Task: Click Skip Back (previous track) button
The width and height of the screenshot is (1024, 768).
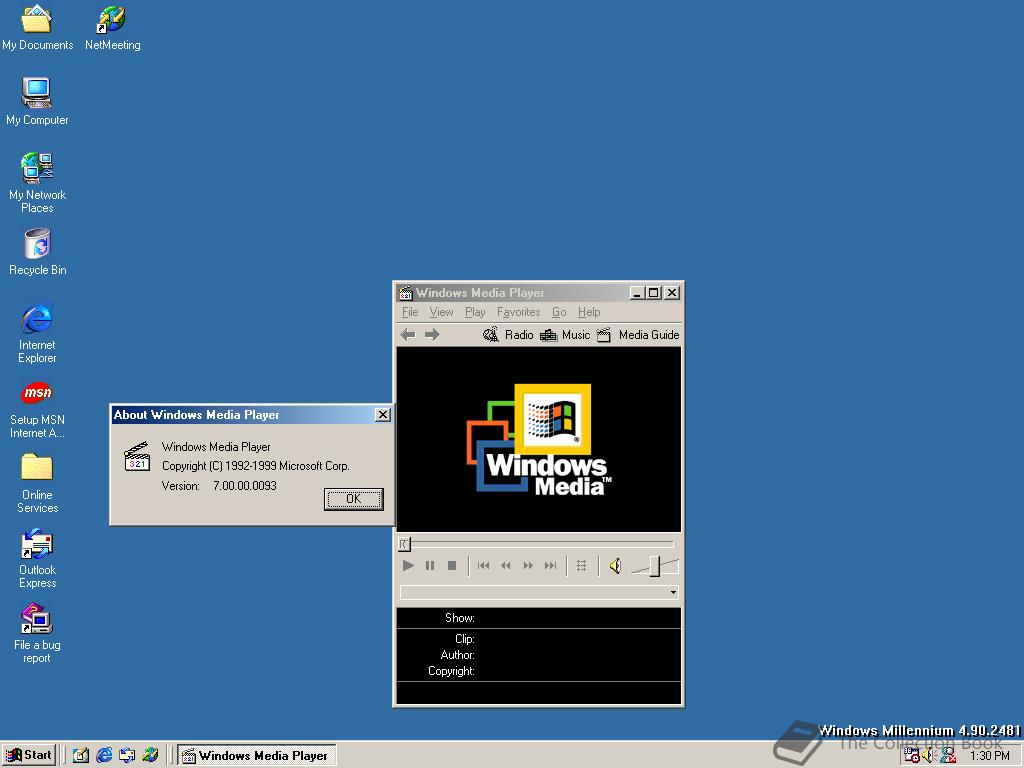Action: (x=483, y=566)
